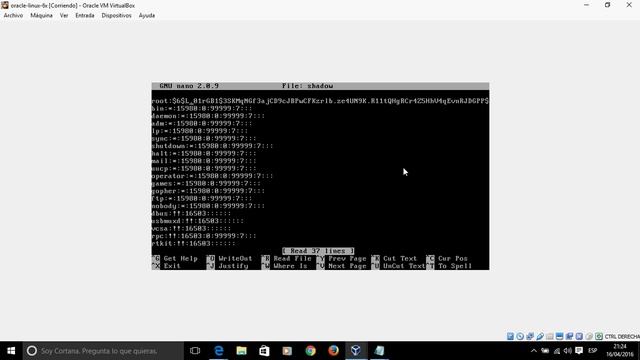This screenshot has height=360, width=640.
Task: Click the 'games' line in shadow file
Action: (206, 184)
